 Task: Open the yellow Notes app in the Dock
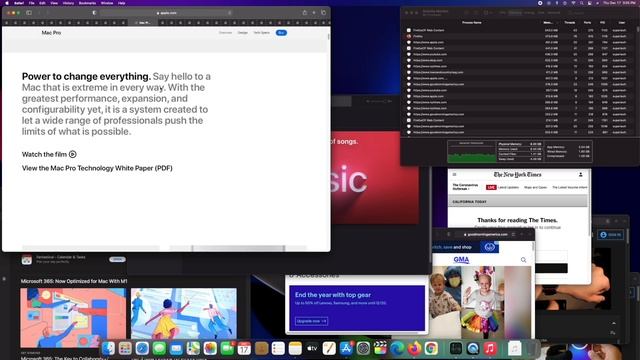coord(295,348)
